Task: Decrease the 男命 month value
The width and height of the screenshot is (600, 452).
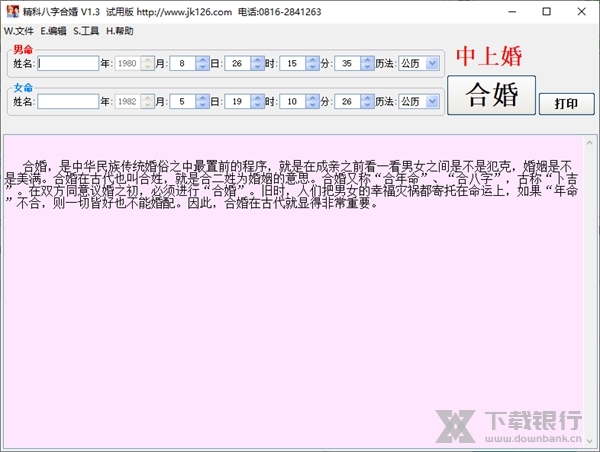Action: pos(202,67)
